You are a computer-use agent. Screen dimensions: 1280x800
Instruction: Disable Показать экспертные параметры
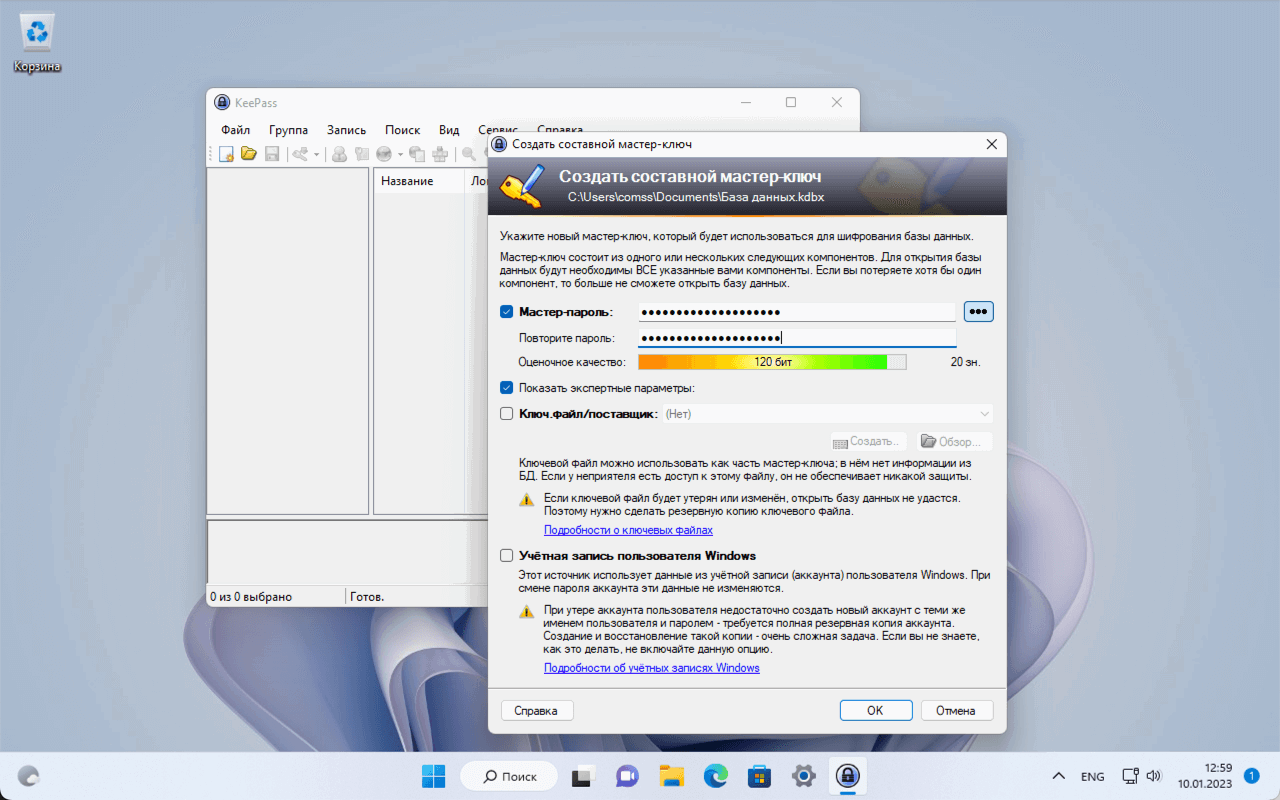coord(506,388)
